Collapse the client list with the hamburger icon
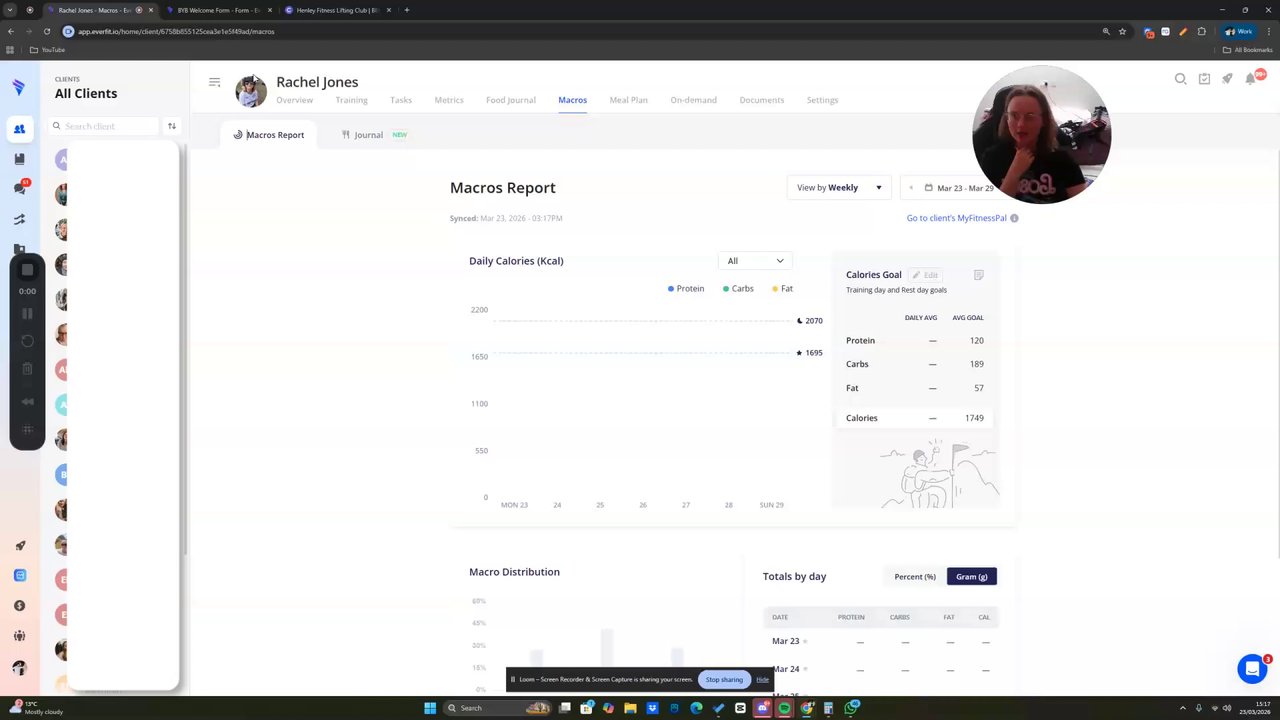Screen dimensions: 1280x720 click(214, 82)
